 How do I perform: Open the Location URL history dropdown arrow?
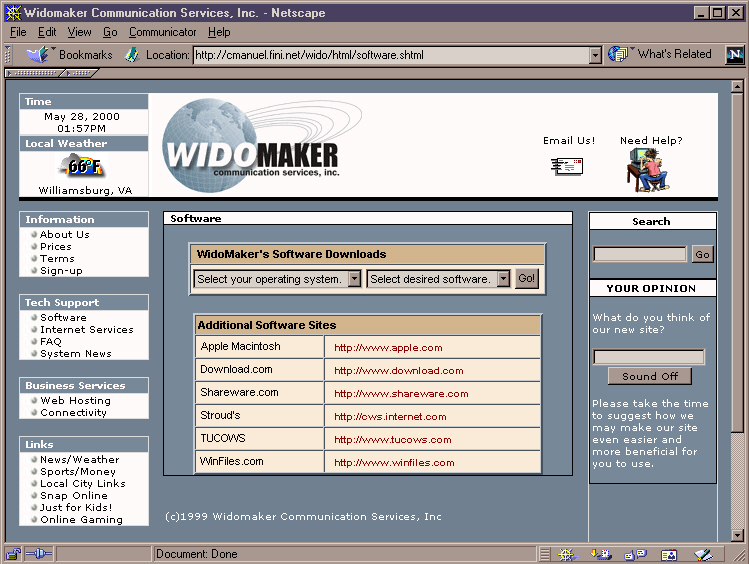595,55
